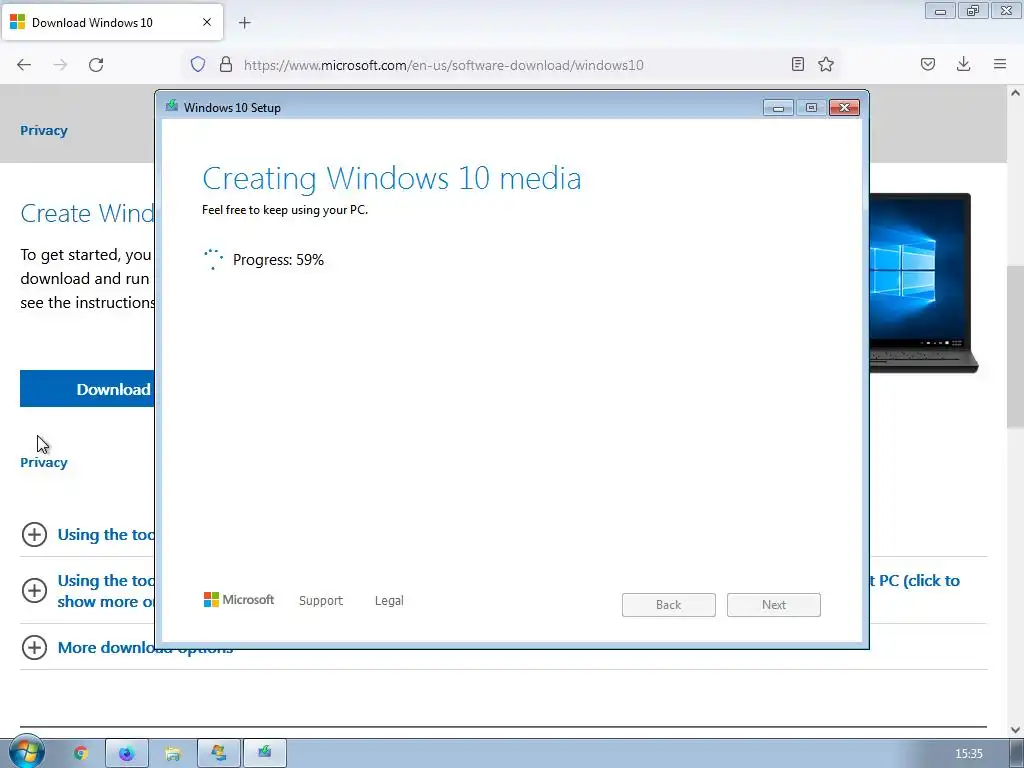
Task: Click the Creating Windows 10 media heading
Action: pos(392,178)
